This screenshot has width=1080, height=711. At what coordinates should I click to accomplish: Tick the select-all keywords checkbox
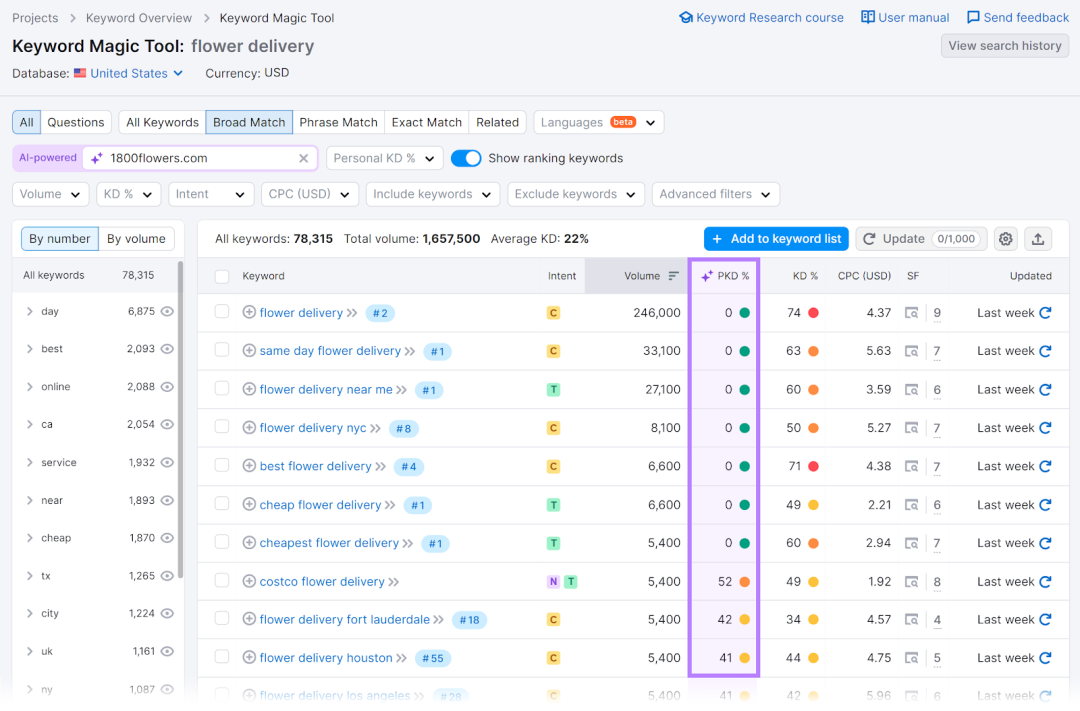[x=222, y=276]
